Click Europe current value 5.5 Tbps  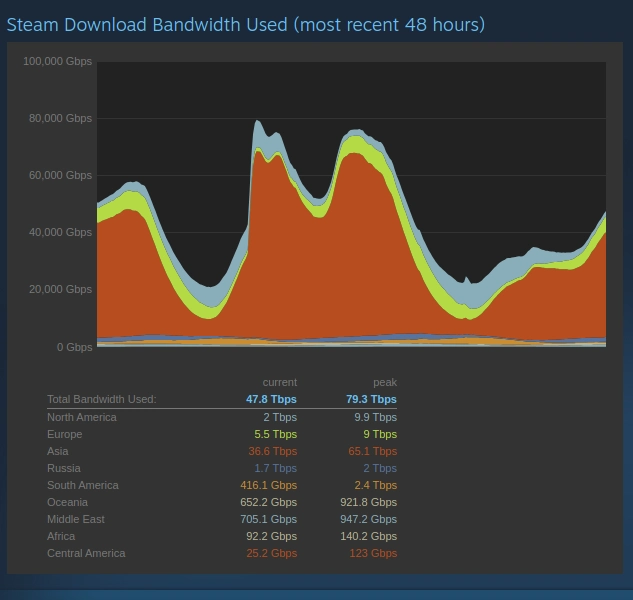276,434
